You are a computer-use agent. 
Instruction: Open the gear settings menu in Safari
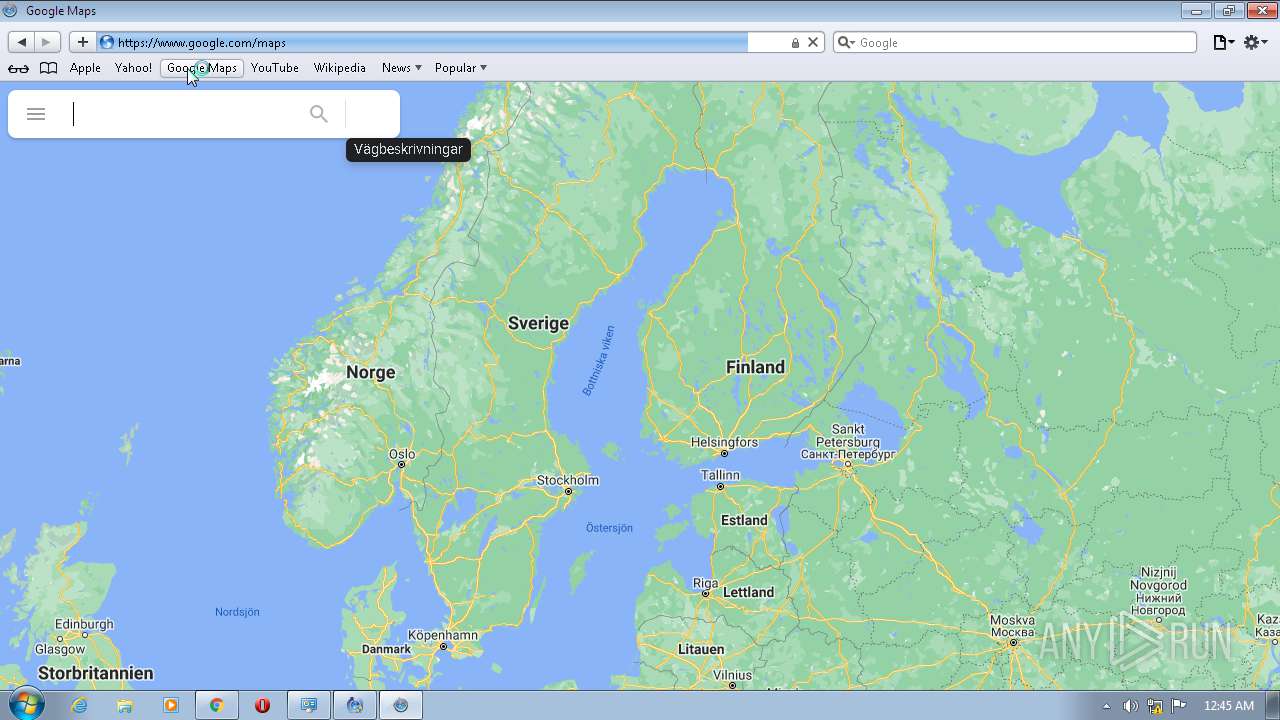click(x=1255, y=42)
